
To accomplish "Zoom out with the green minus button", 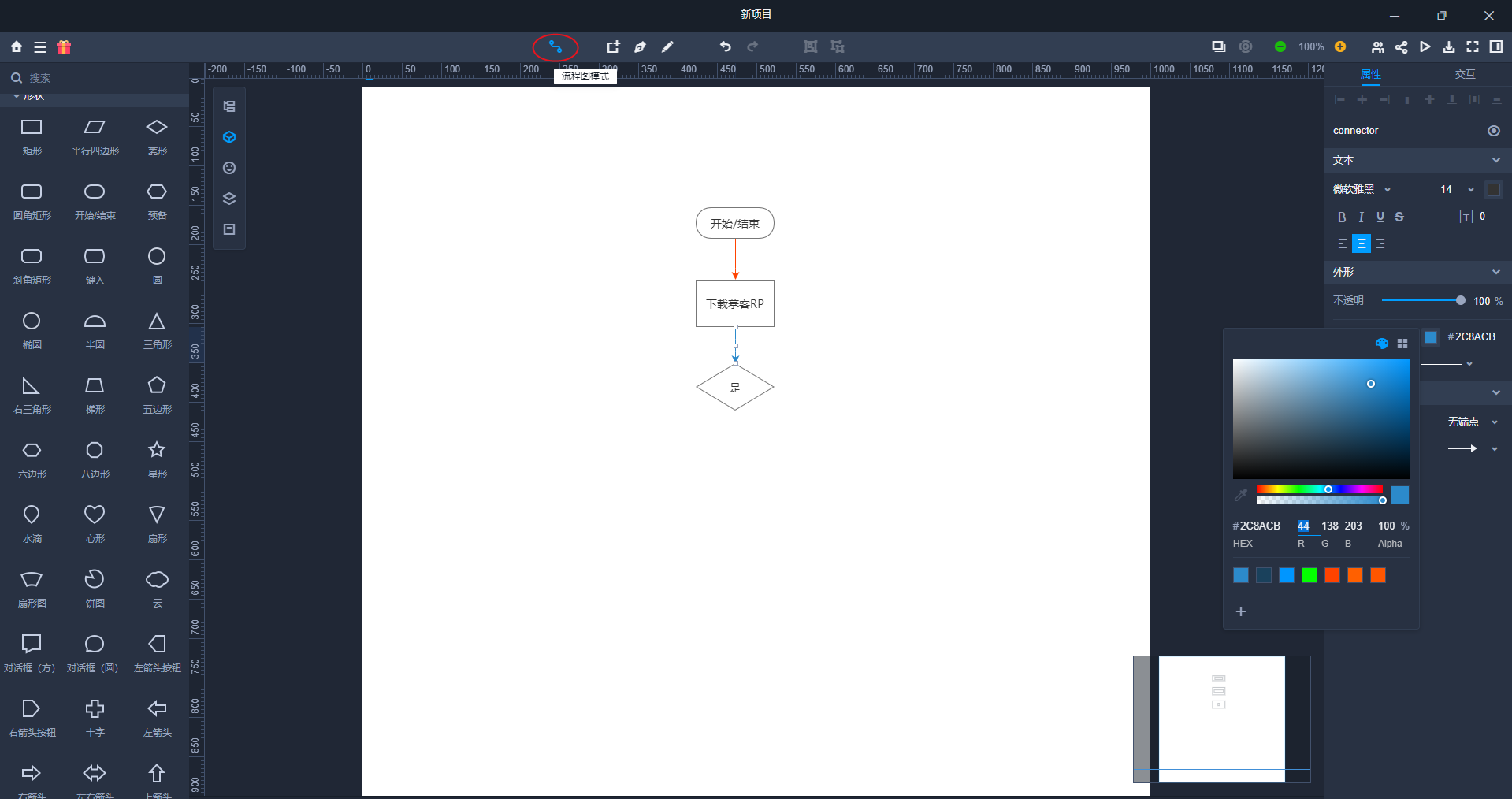I will coord(1280,47).
